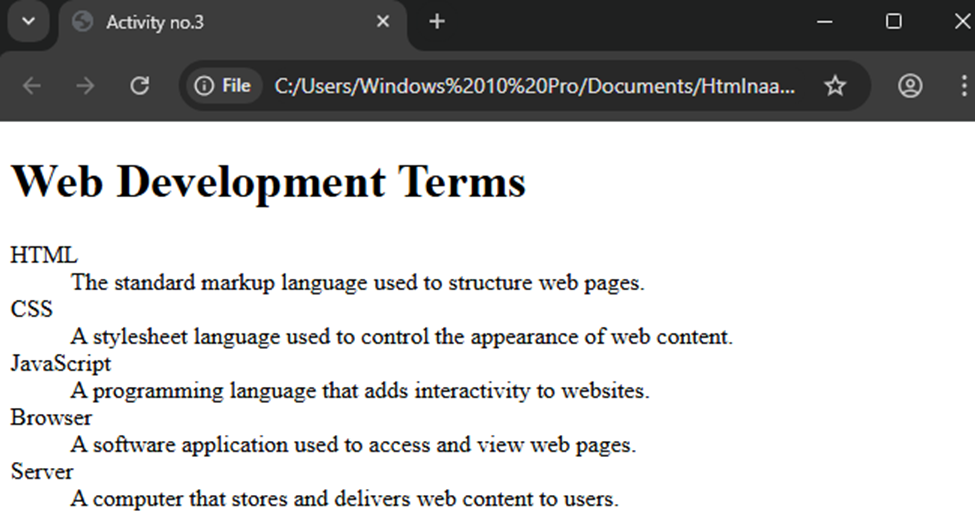975x521 pixels.
Task: Reload the current page
Action: point(140,86)
